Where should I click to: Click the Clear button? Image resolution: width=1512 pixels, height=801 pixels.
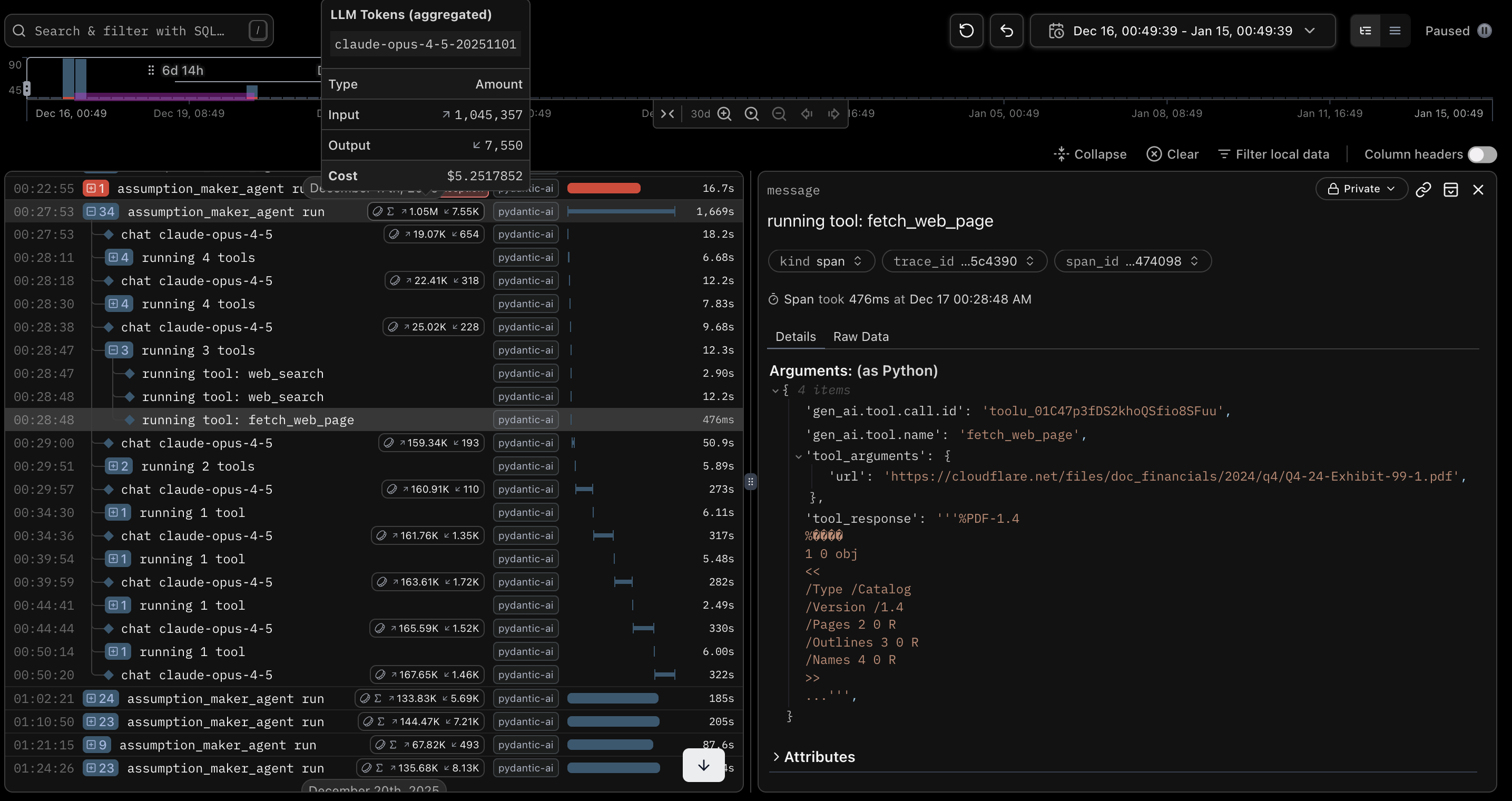1172,154
